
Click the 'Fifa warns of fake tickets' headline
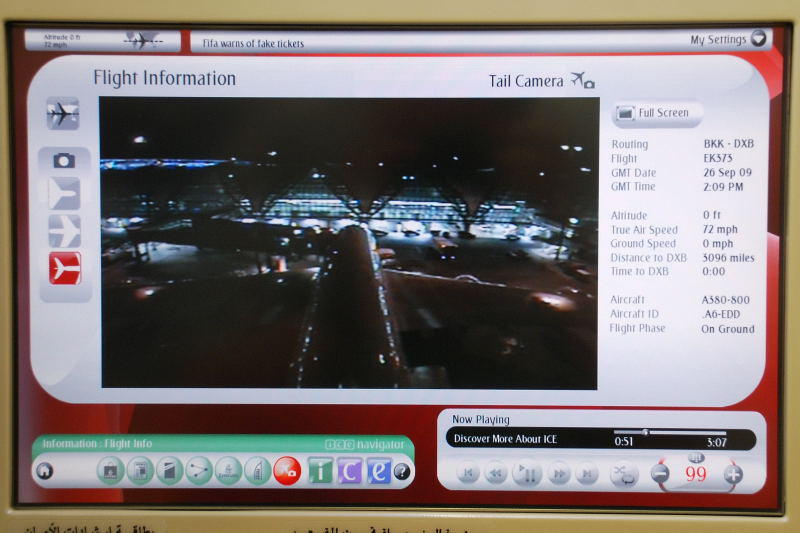253,44
